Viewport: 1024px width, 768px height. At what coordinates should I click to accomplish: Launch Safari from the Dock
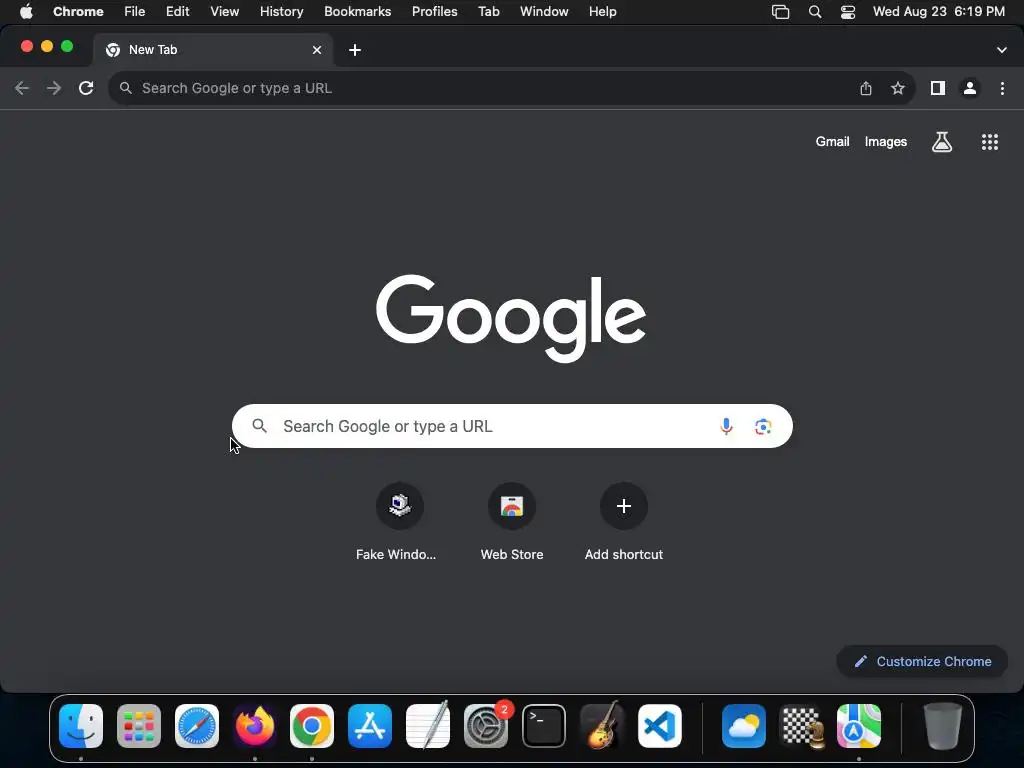pyautogui.click(x=197, y=726)
